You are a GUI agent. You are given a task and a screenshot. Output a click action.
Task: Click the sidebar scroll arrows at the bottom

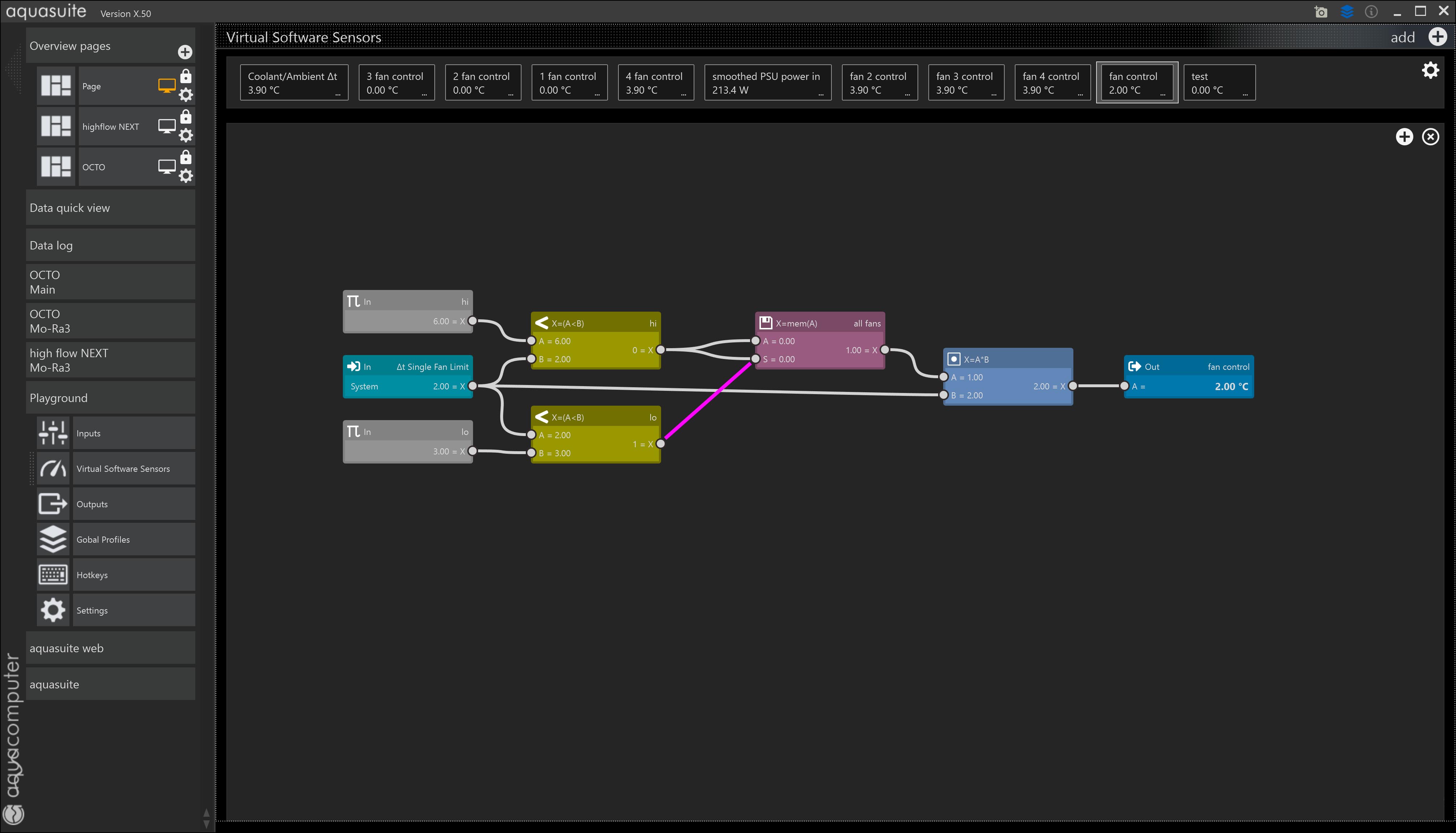[207, 818]
